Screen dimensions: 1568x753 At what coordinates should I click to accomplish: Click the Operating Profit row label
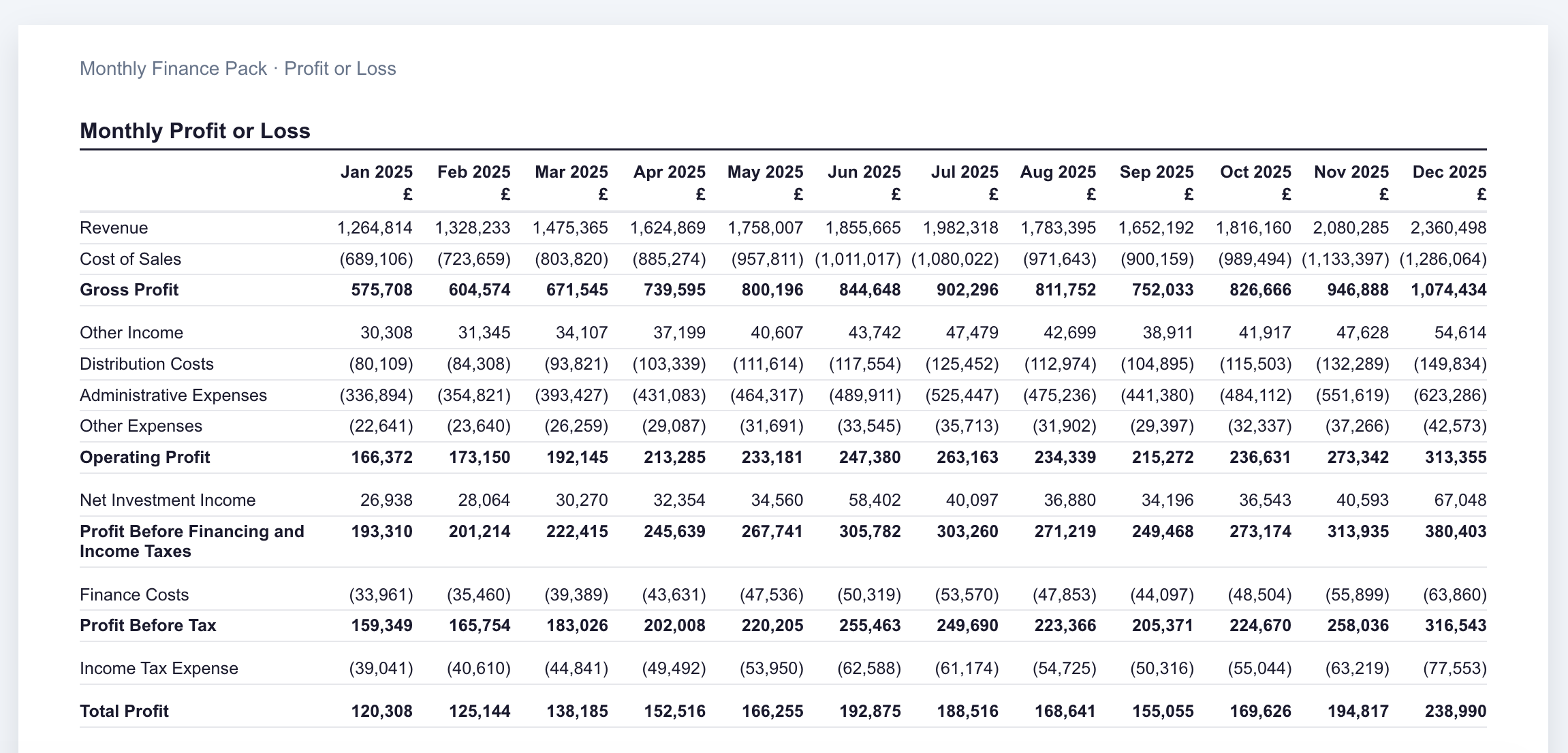coord(144,457)
